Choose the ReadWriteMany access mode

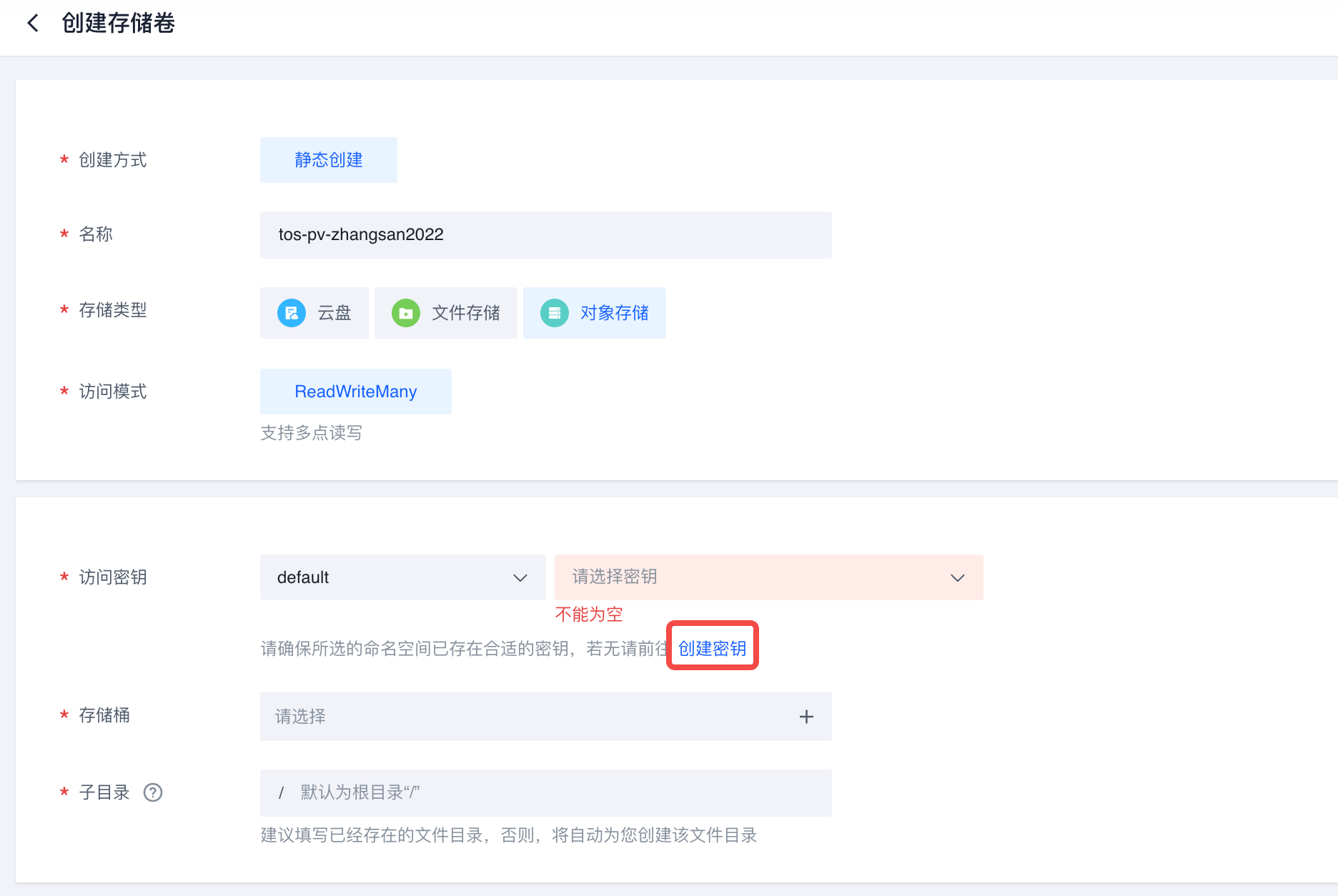click(x=356, y=392)
